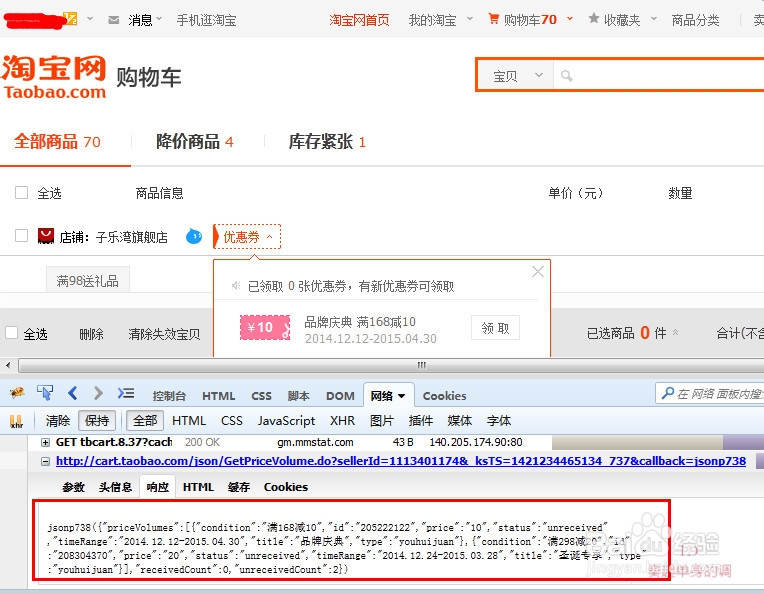
Task: Select the 缓存 request tab
Action: pyautogui.click(x=239, y=487)
